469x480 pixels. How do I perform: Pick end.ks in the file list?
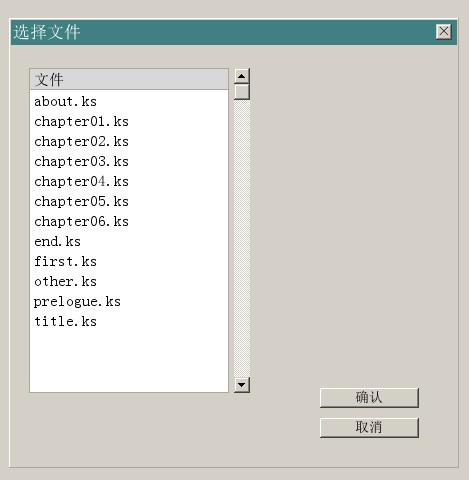pos(129,241)
